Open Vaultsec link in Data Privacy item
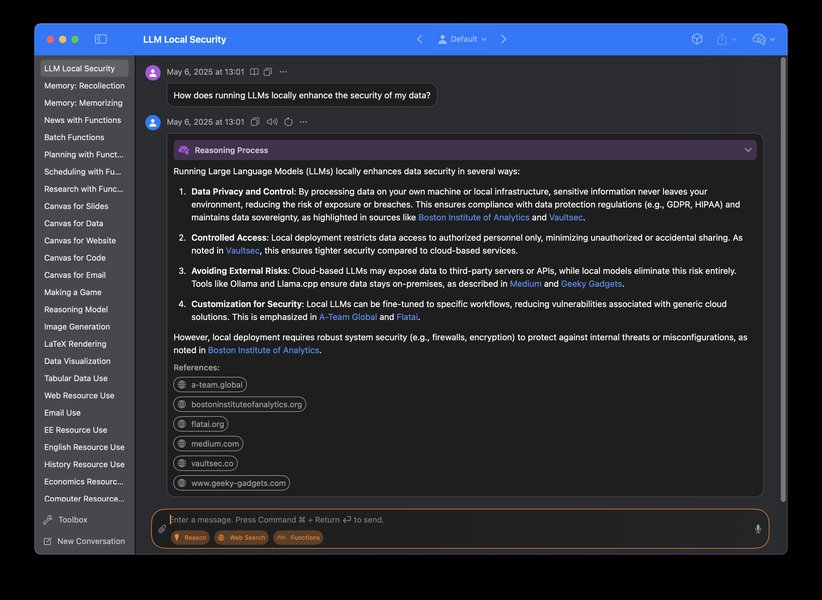The image size is (822, 600). (566, 217)
